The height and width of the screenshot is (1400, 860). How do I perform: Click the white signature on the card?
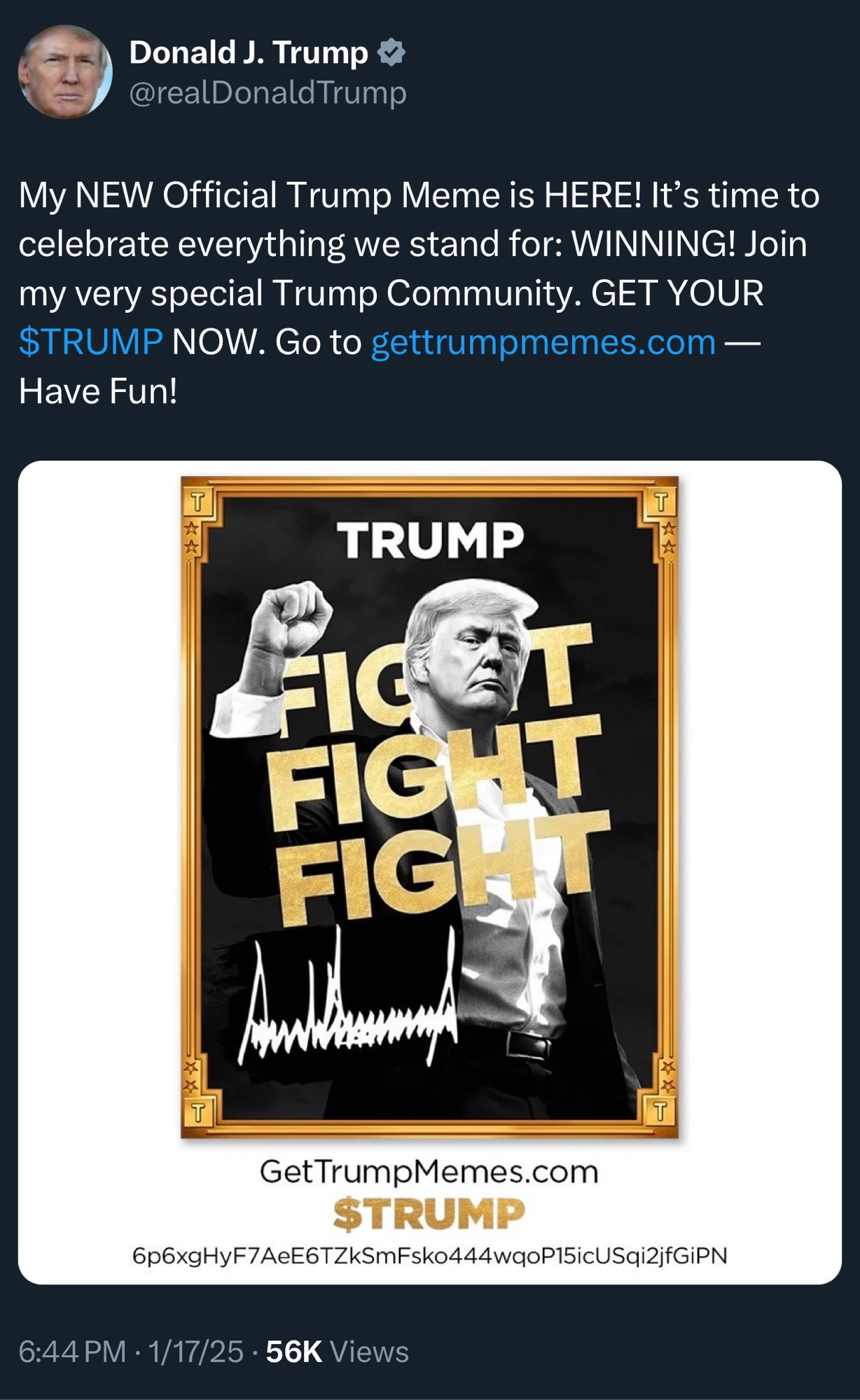coord(348,995)
